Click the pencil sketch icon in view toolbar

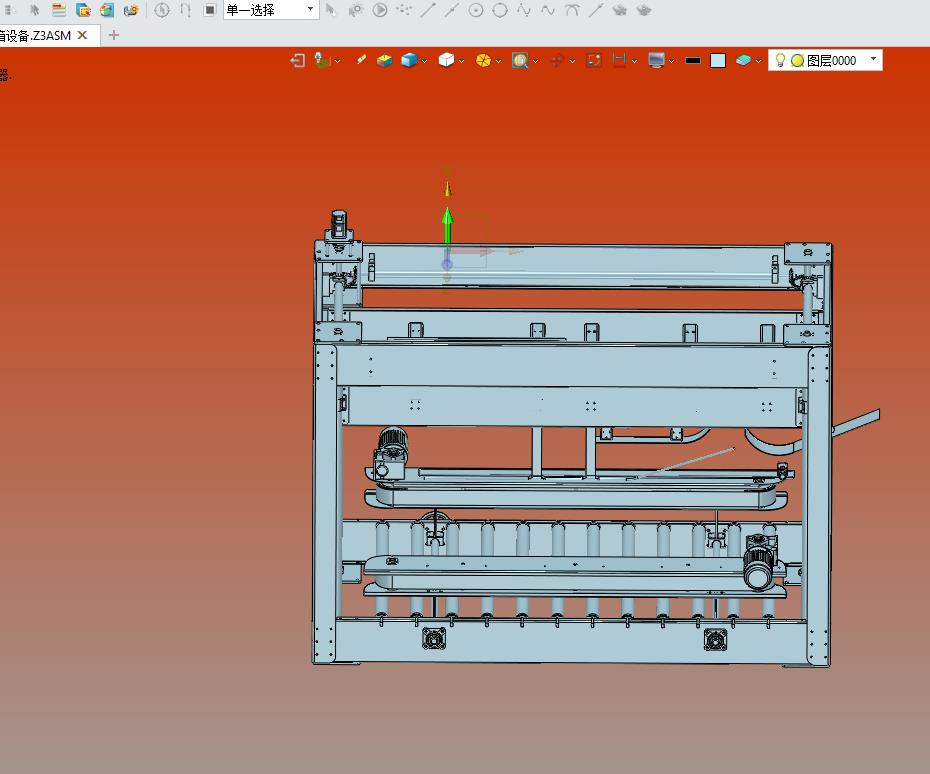360,59
